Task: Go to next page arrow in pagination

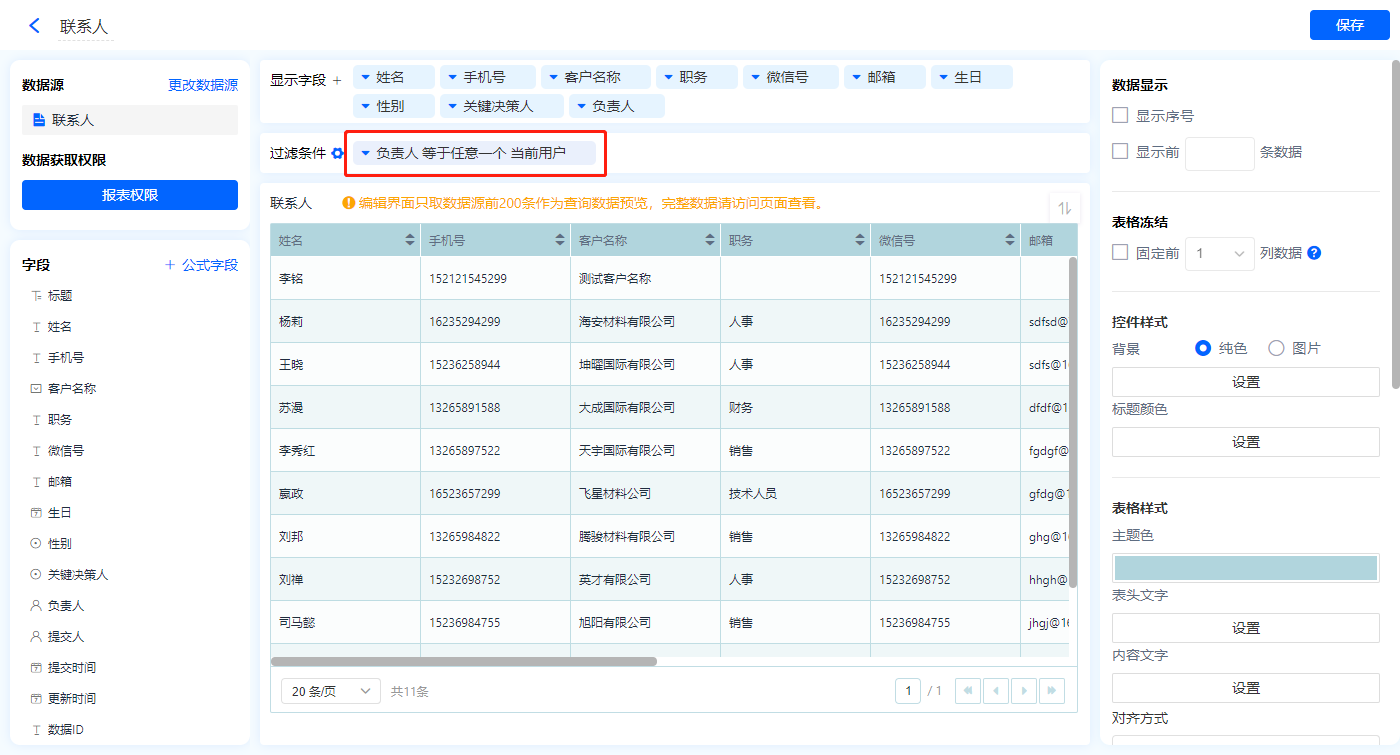Action: tap(1024, 691)
